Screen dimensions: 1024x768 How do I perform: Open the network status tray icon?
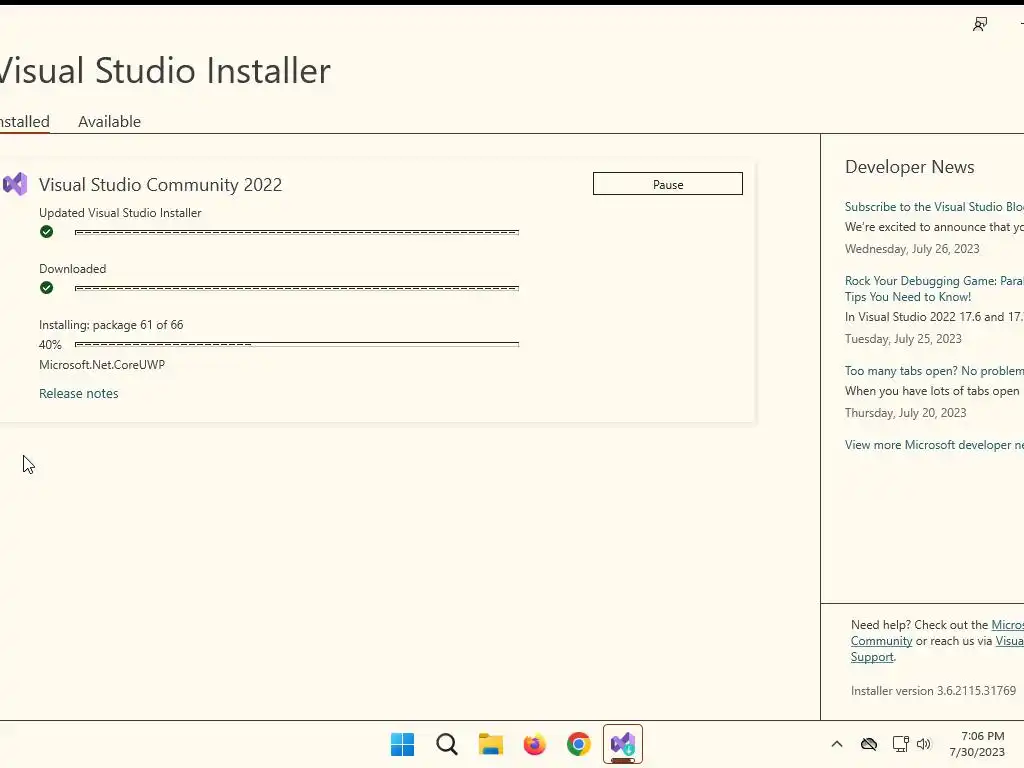pyautogui.click(x=901, y=744)
